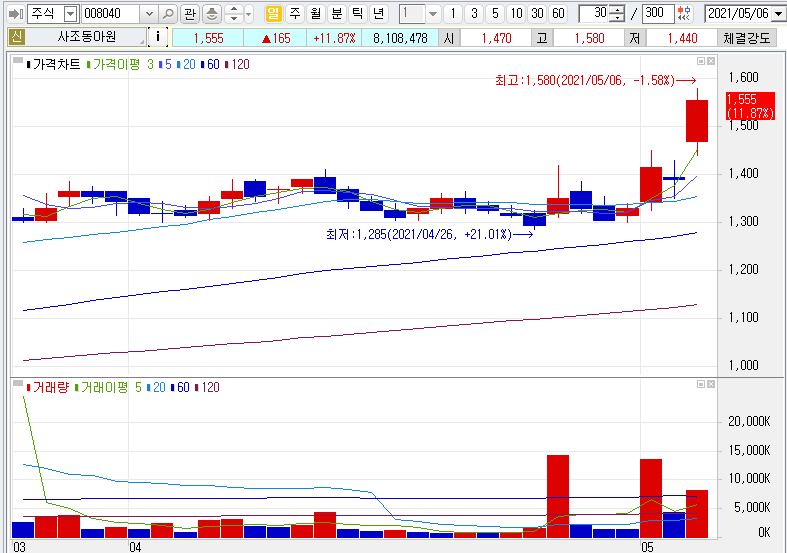787x553 pixels.
Task: Click the displayed bar count field 30
Action: click(594, 14)
